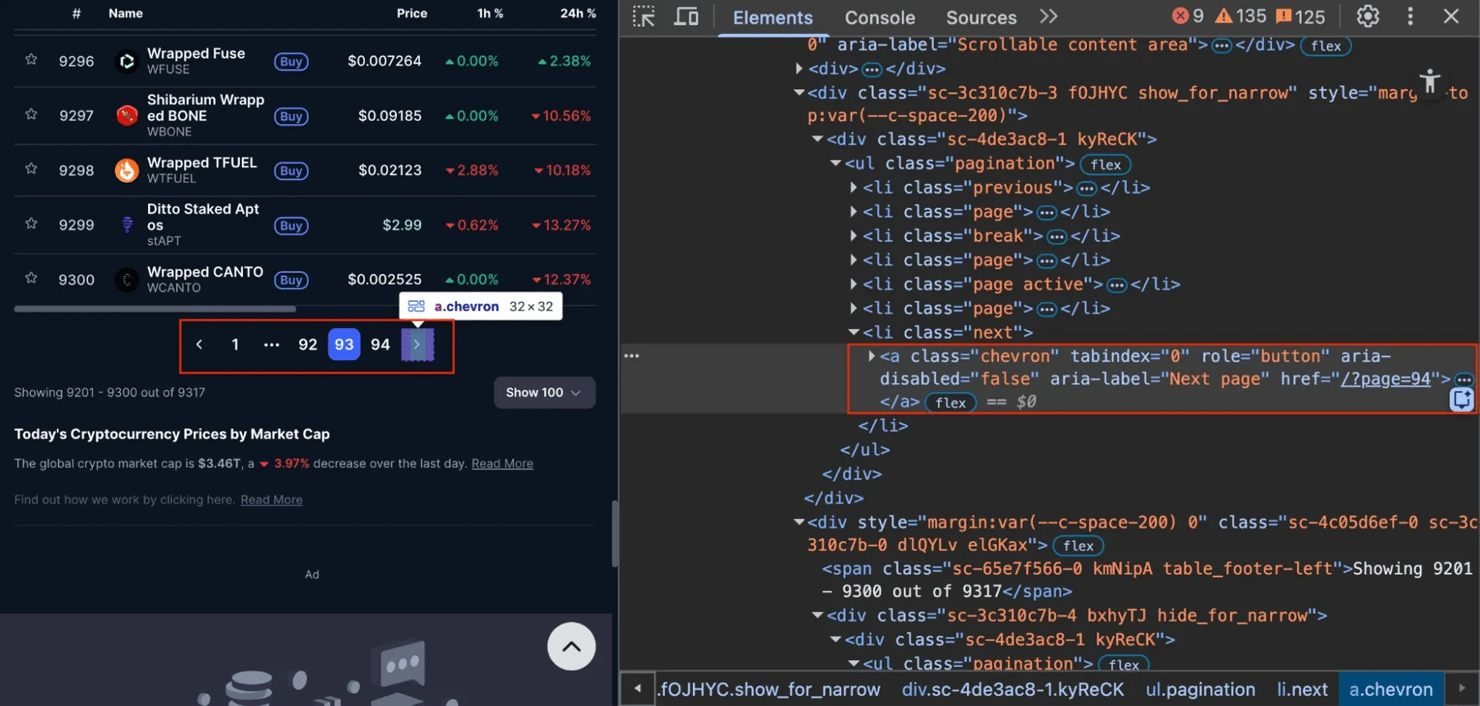Sort table by Price column
This screenshot has width=1480, height=706.
coord(411,13)
